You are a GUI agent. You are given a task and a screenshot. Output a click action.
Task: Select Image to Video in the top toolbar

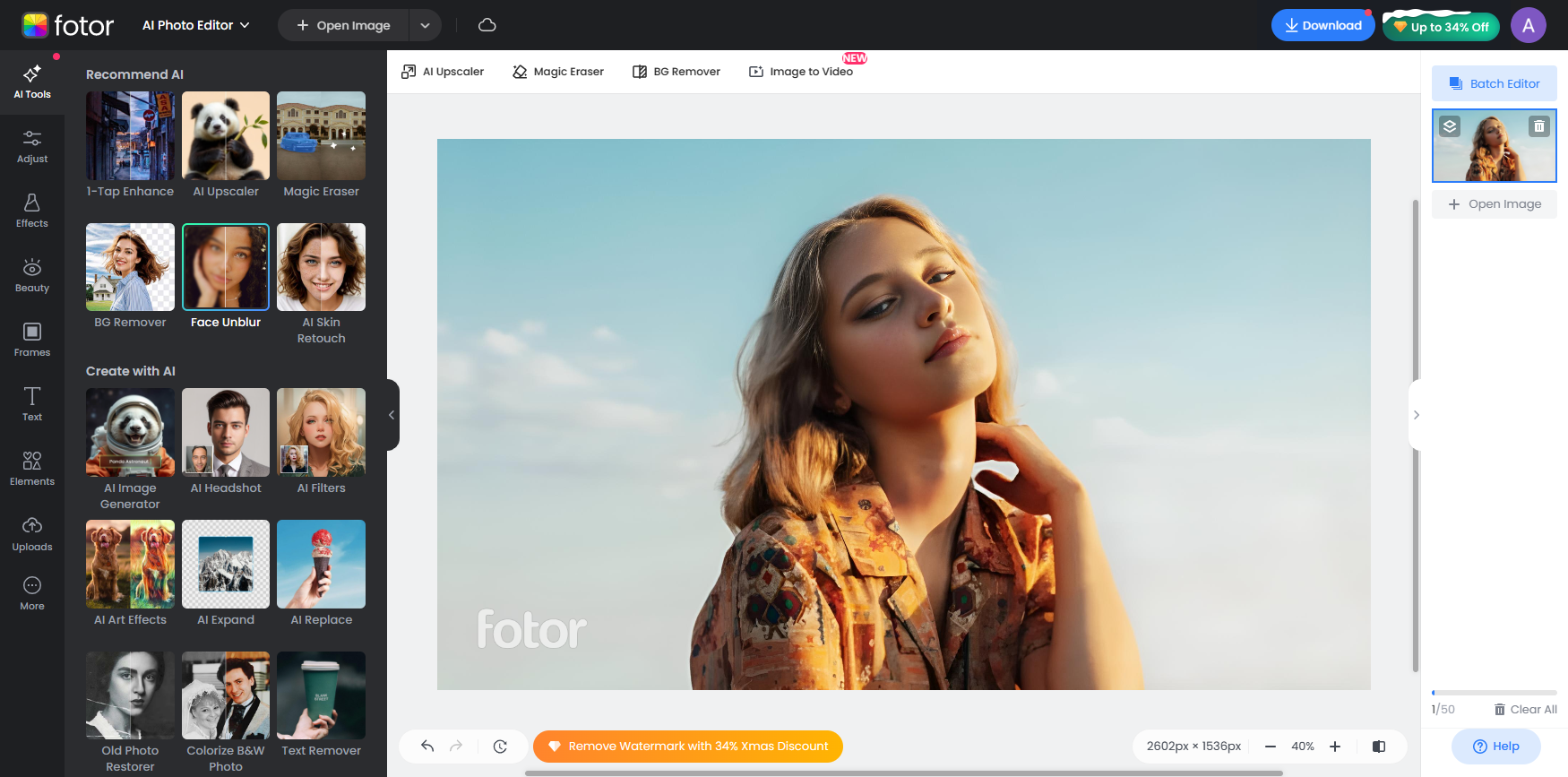[x=801, y=72]
